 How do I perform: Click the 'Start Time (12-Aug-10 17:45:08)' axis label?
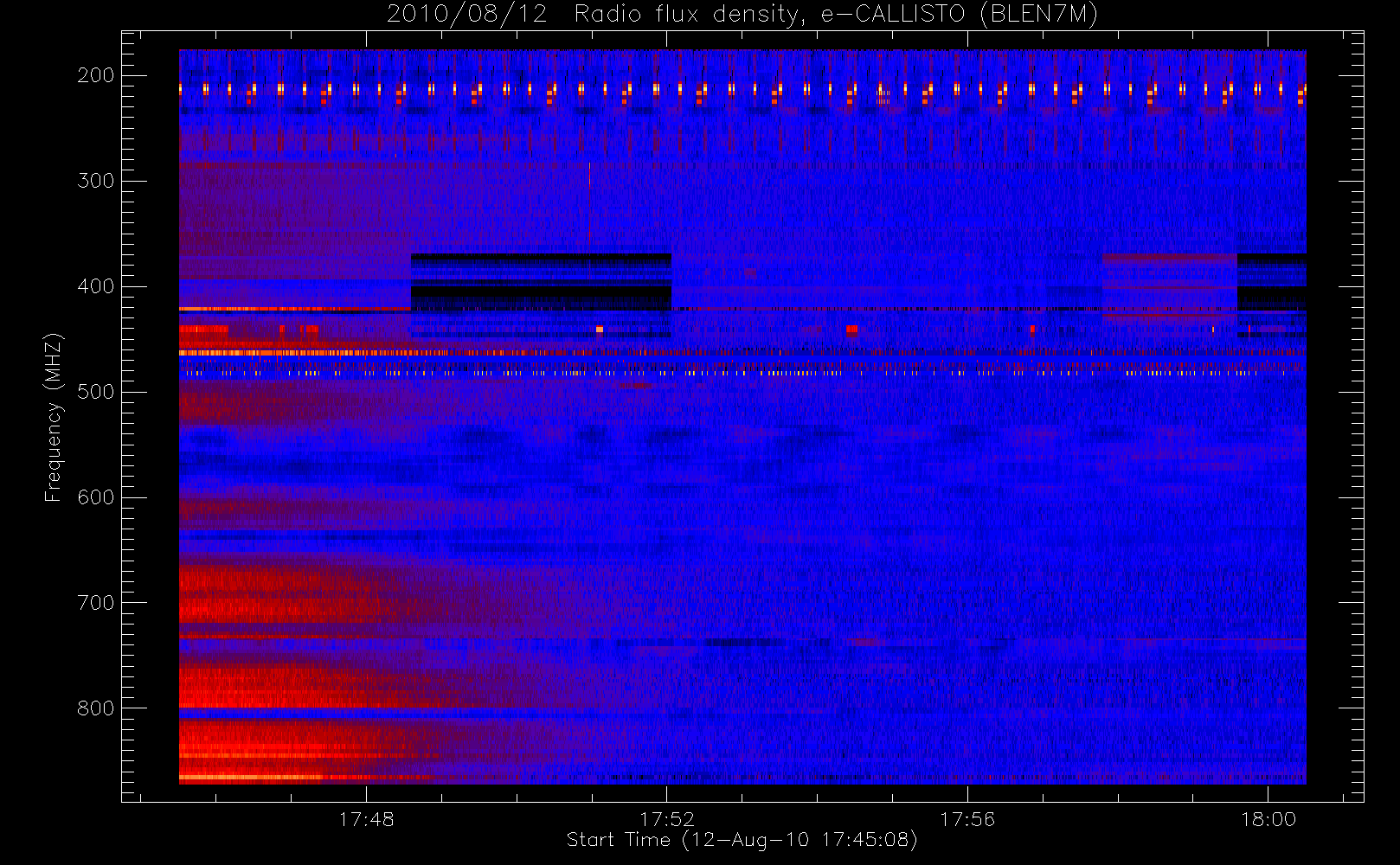tap(742, 840)
